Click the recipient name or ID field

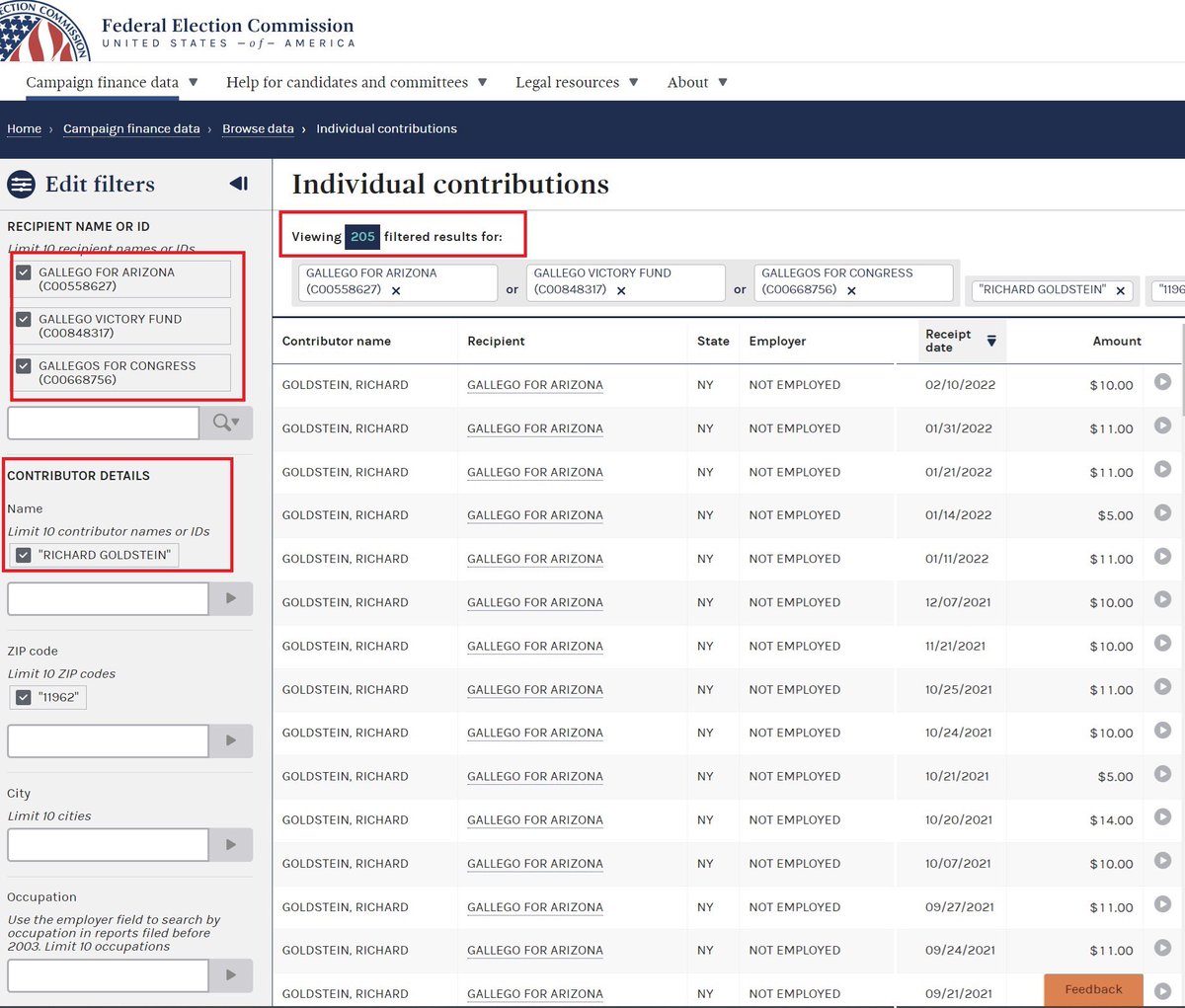pyautogui.click(x=103, y=423)
